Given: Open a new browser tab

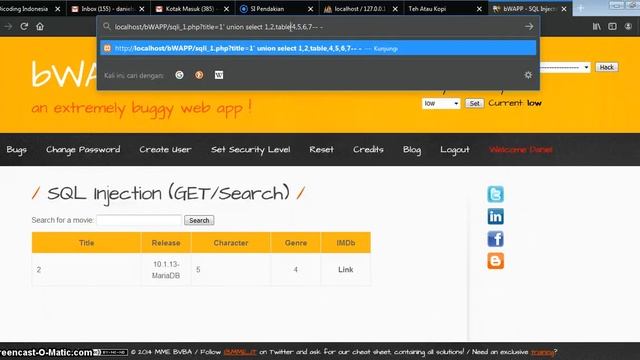Looking at the screenshot, I should (x=580, y=9).
